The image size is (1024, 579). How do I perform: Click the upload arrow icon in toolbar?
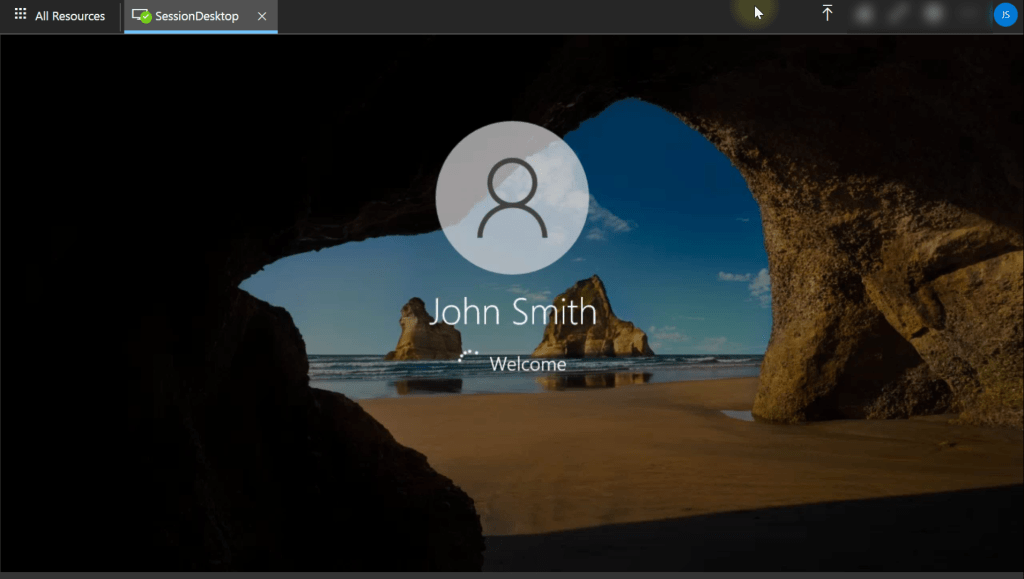pyautogui.click(x=827, y=13)
